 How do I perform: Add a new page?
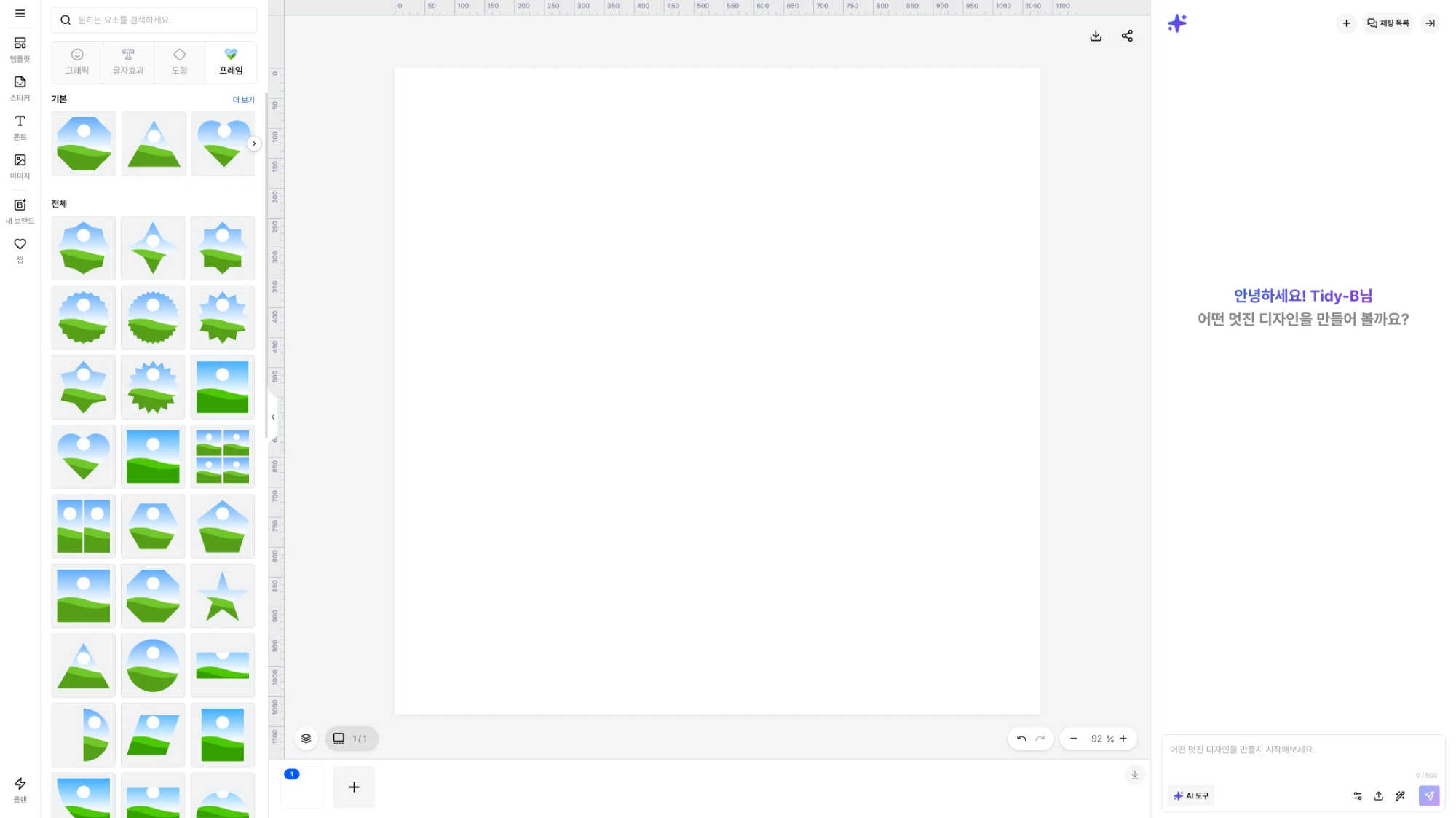pos(354,787)
